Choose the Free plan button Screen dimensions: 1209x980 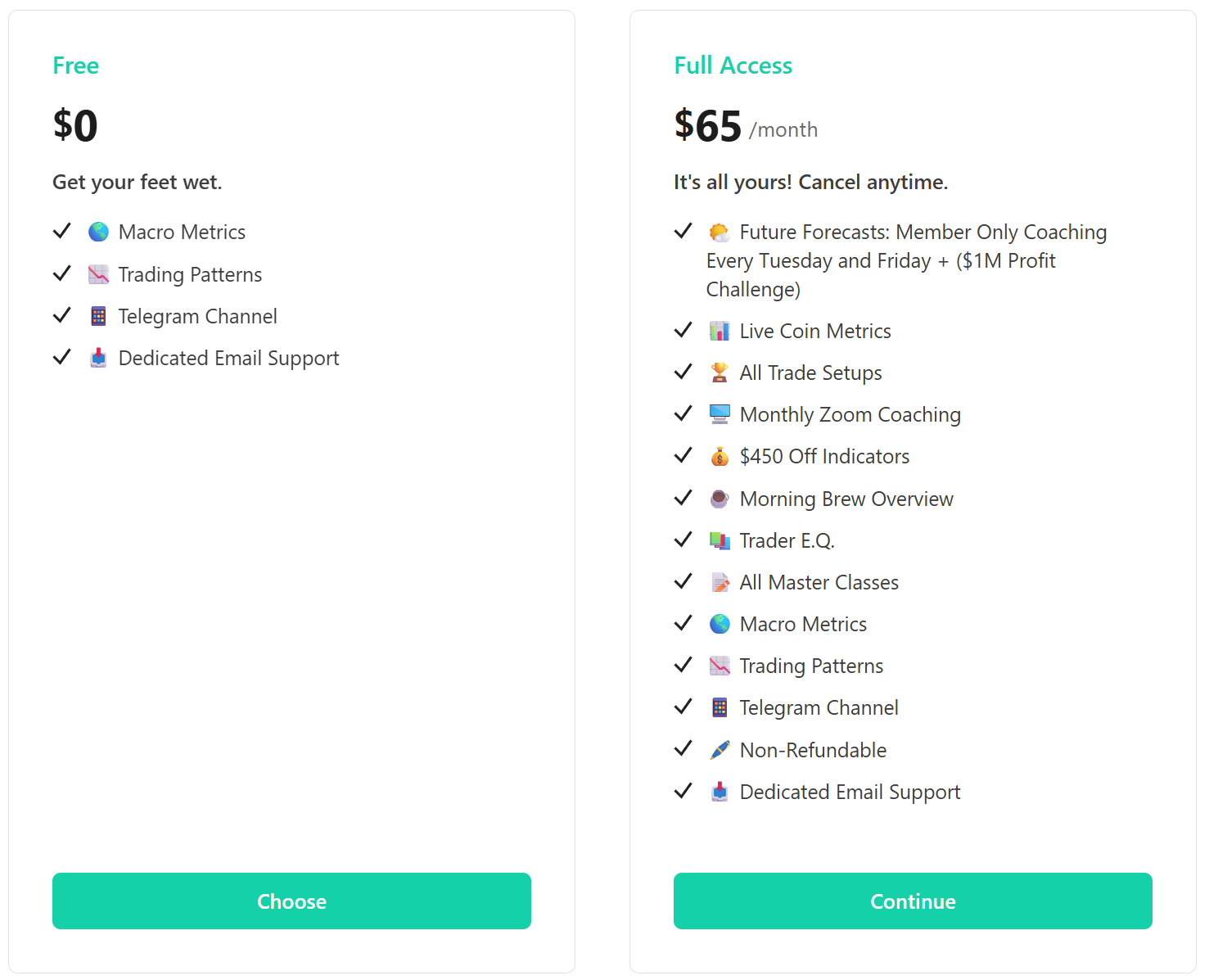click(x=291, y=901)
